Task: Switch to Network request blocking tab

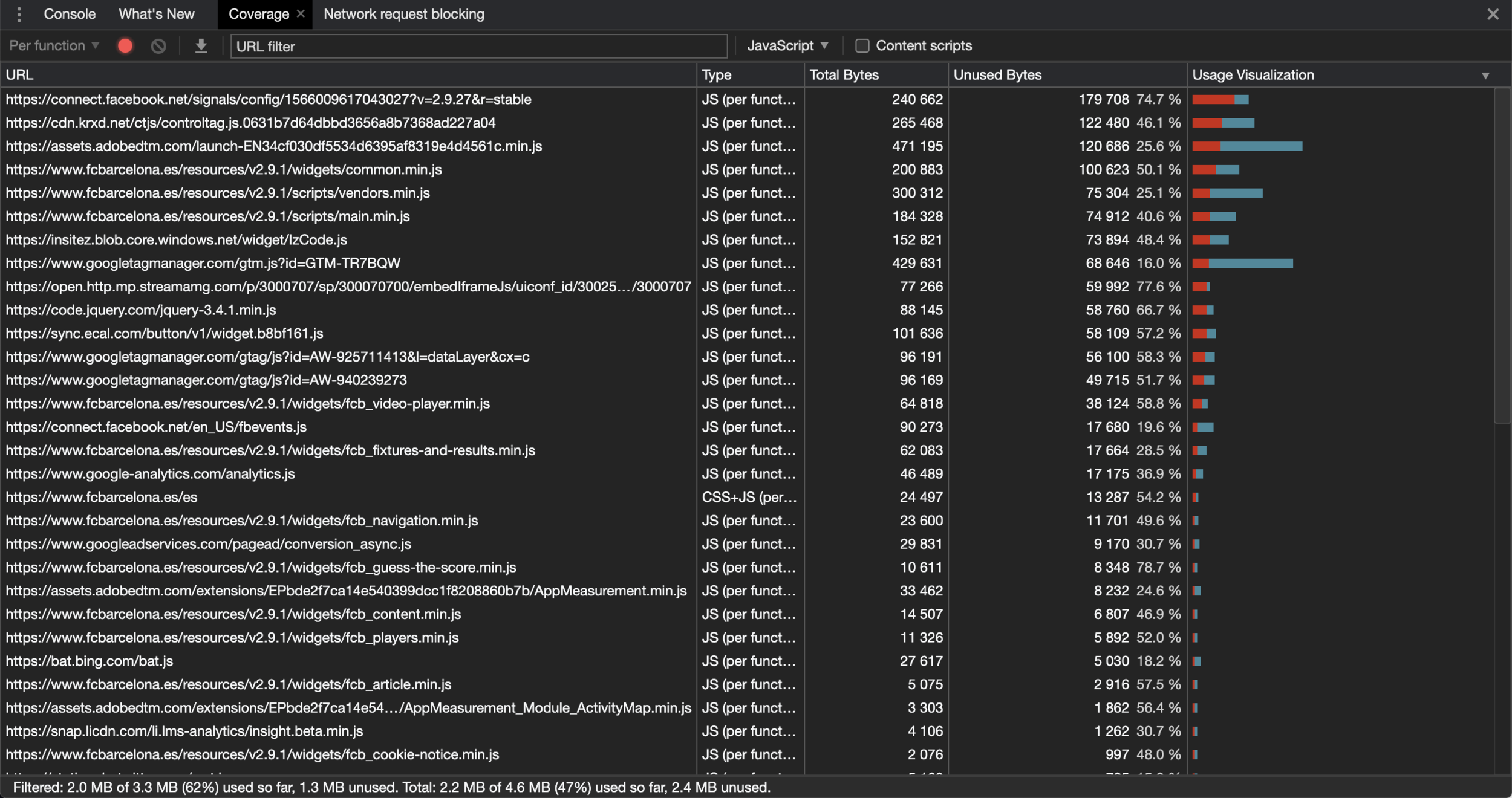Action: 403,14
